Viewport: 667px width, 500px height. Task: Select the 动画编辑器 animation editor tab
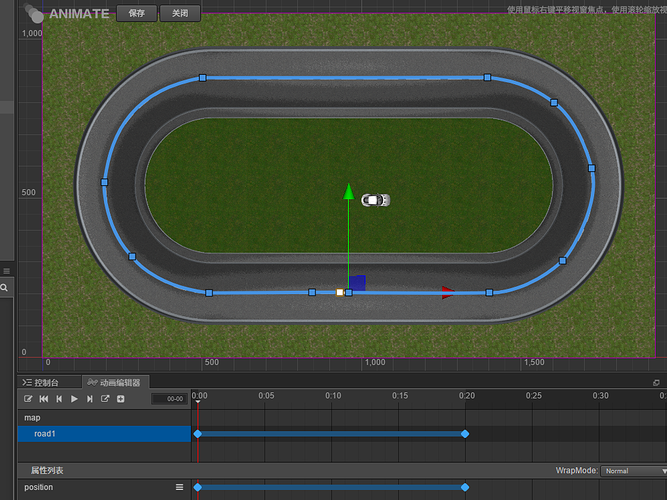coord(117,382)
